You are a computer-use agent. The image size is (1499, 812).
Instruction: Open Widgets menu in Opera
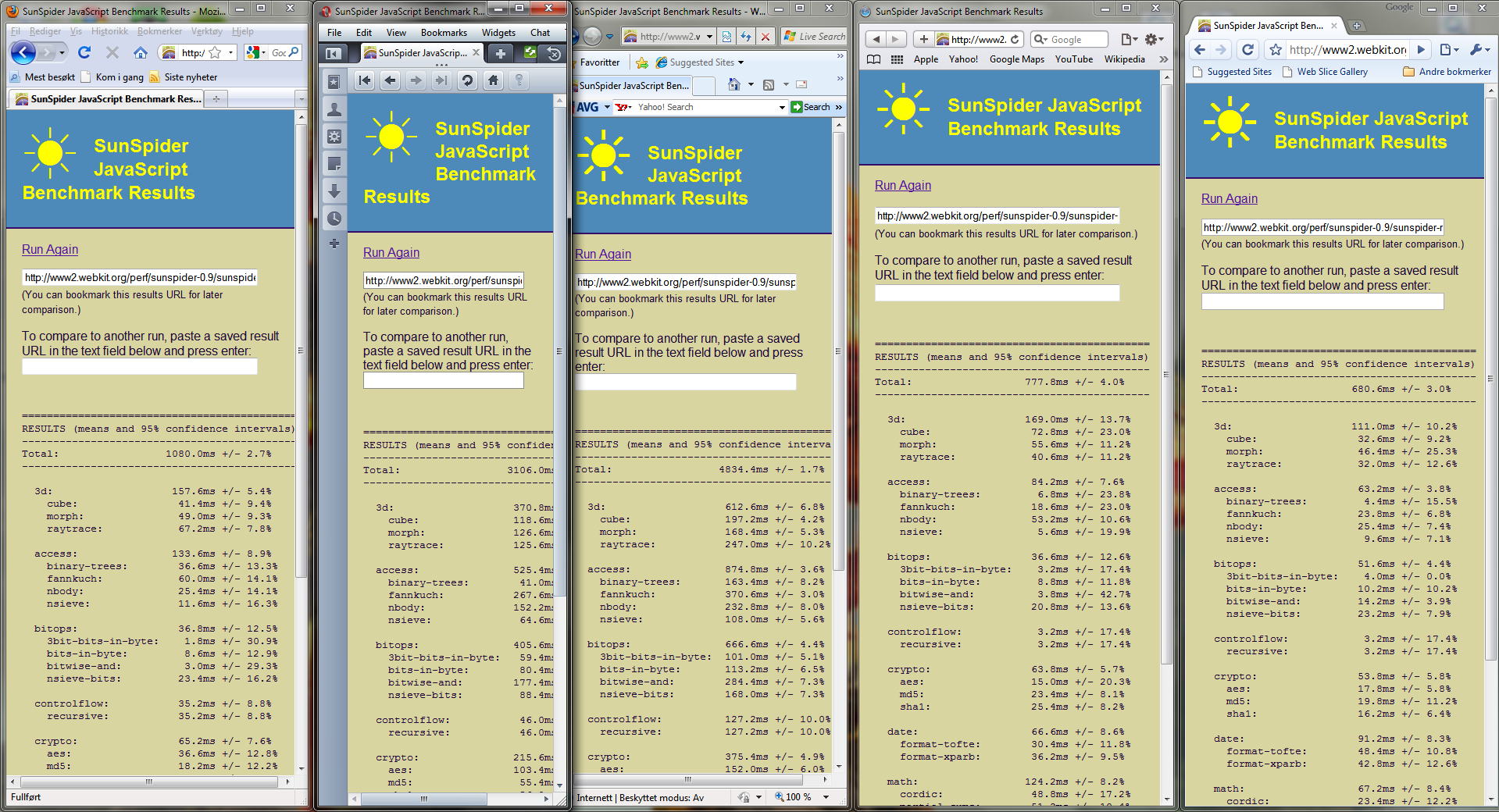[498, 33]
